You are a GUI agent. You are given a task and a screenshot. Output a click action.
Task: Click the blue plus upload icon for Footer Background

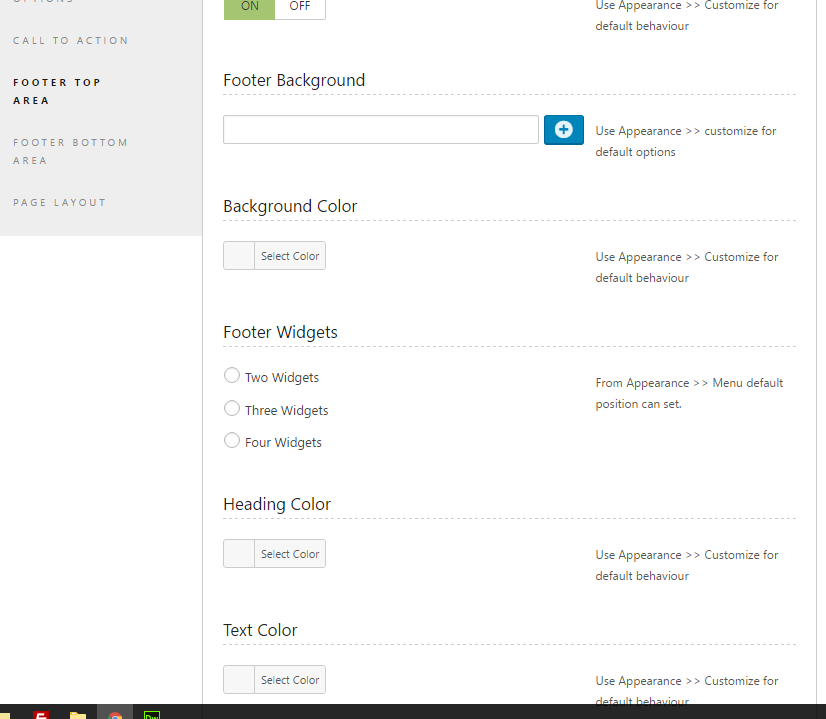pos(563,130)
